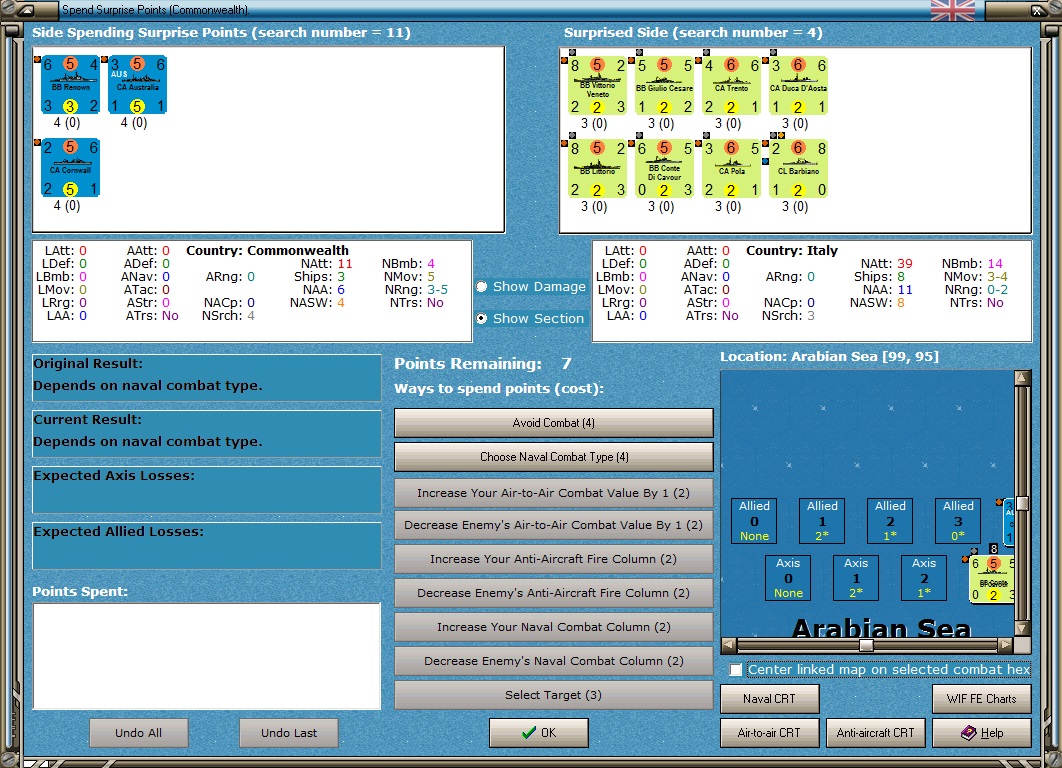Close the Spend Surprise Points window
Image resolution: width=1062 pixels, height=768 pixels.
1038,10
